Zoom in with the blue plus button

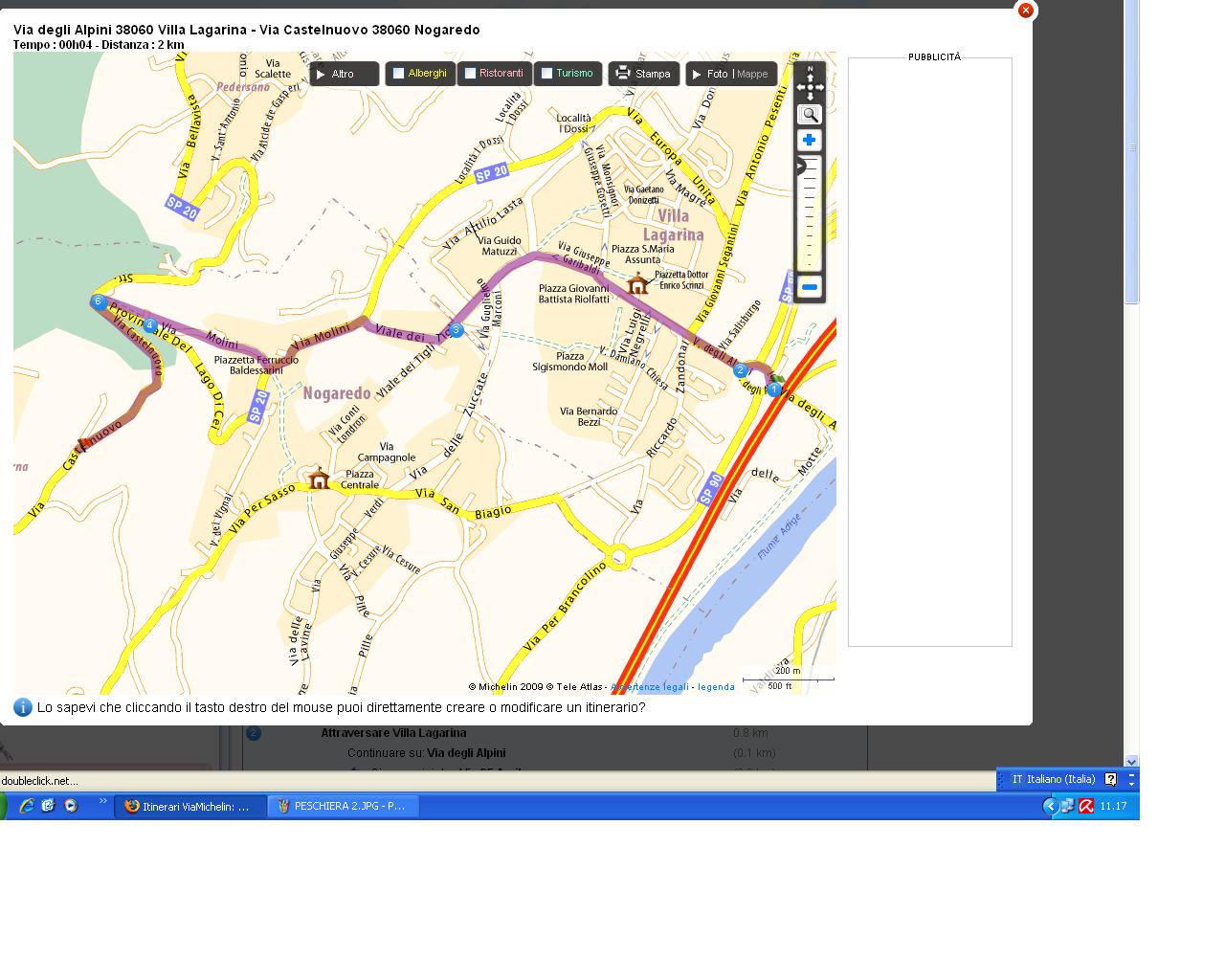tap(809, 141)
